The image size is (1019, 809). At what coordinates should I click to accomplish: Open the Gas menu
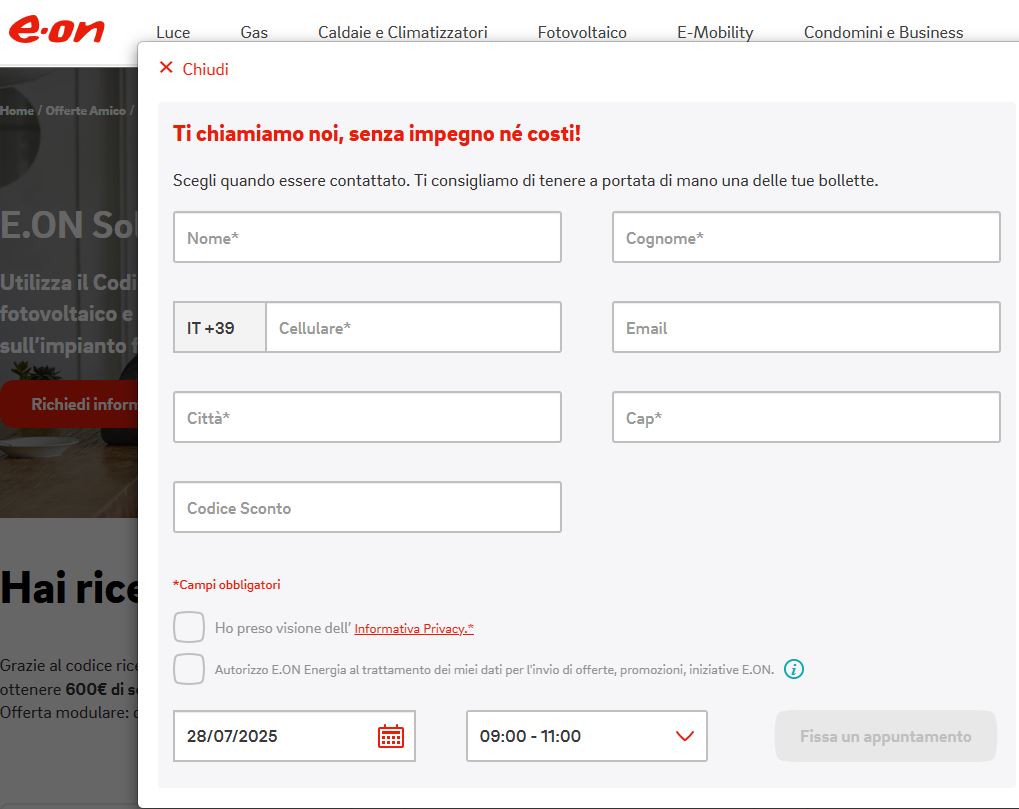tap(254, 32)
